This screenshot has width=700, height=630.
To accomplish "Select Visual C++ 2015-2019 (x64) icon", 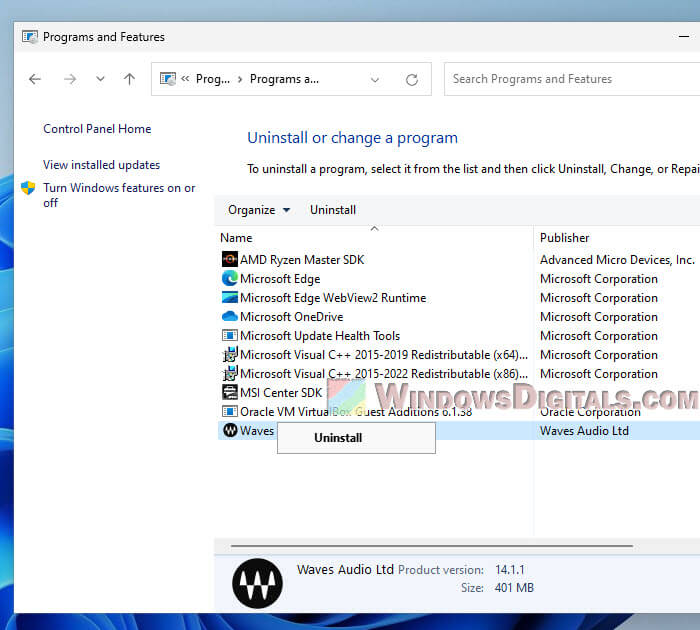I will pyautogui.click(x=229, y=355).
